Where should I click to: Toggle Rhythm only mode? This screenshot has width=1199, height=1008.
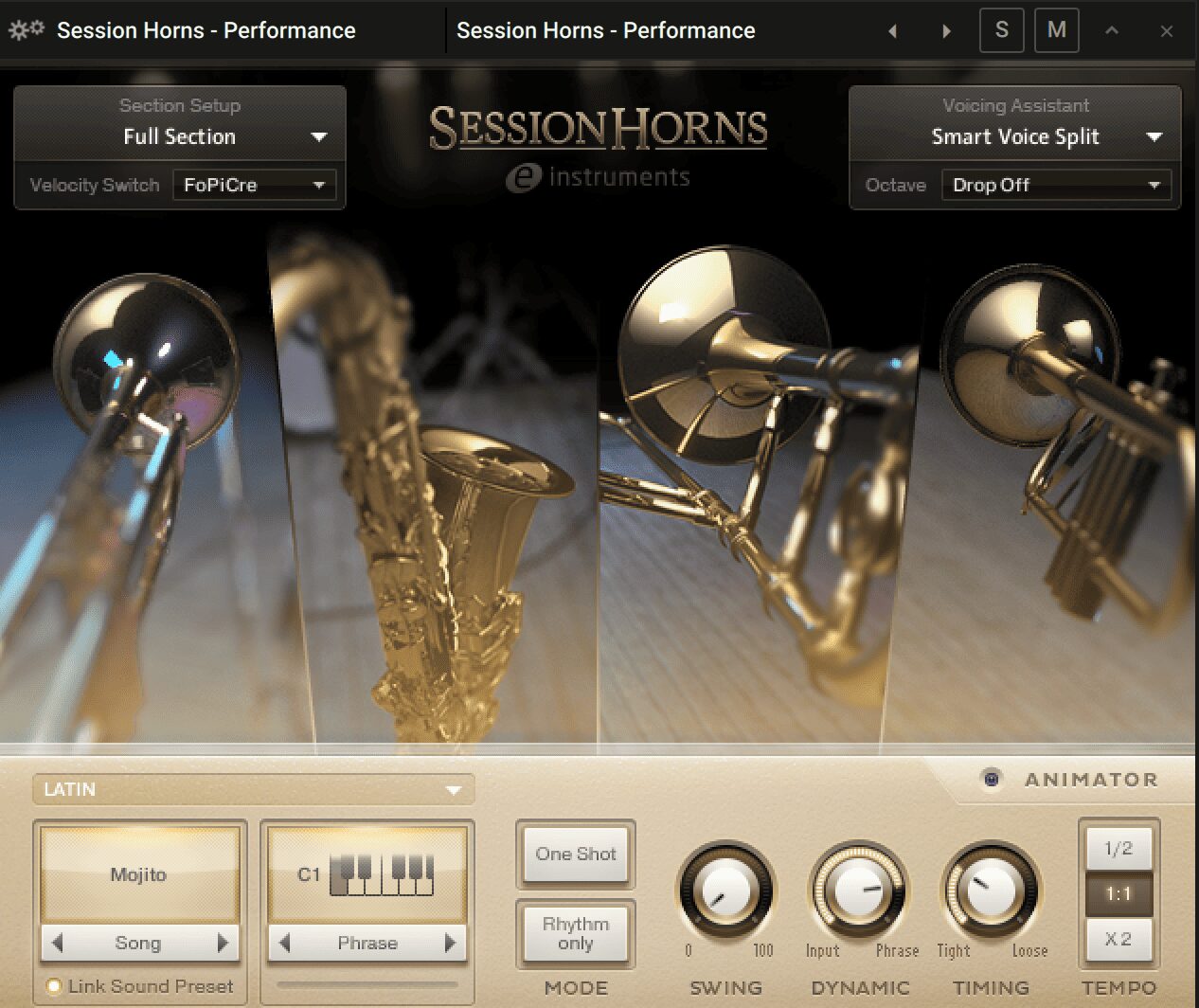576,933
